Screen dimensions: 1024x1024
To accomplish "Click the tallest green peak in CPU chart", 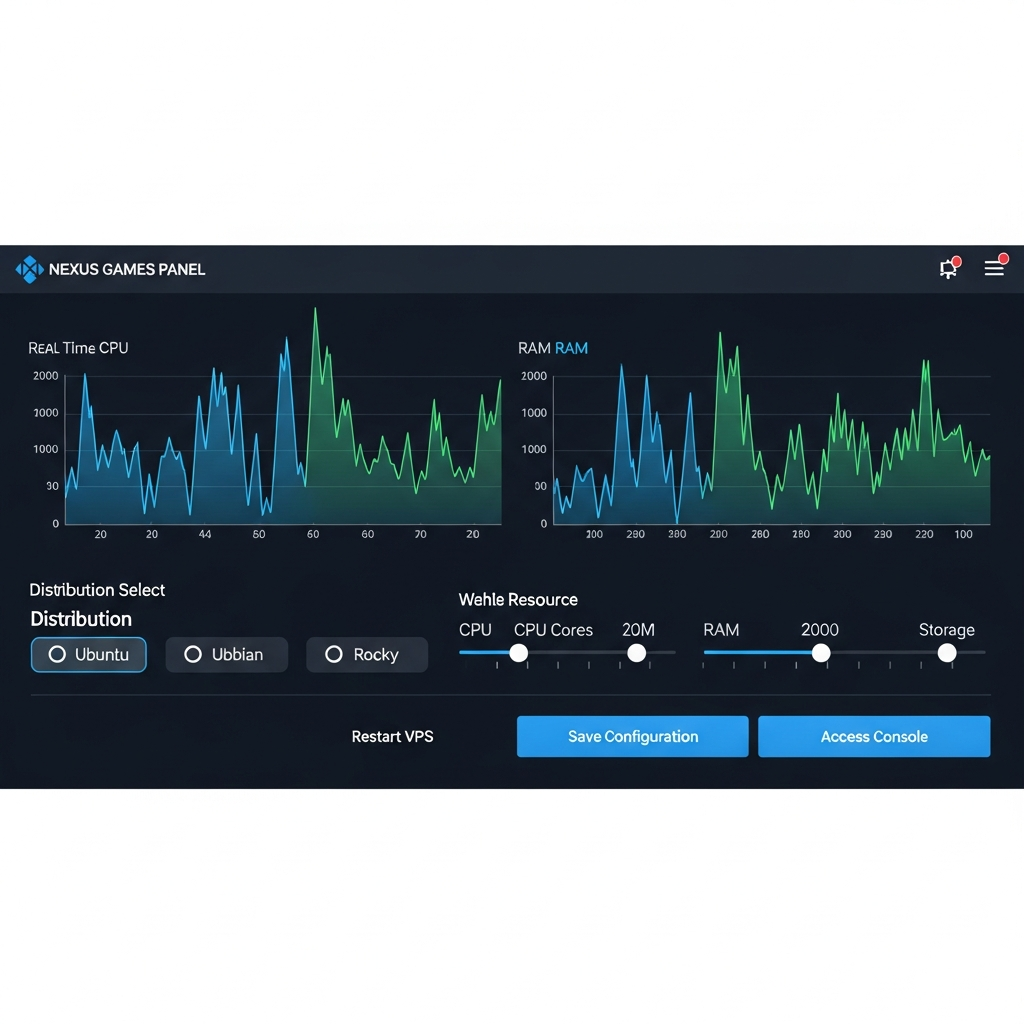I will click(315, 310).
